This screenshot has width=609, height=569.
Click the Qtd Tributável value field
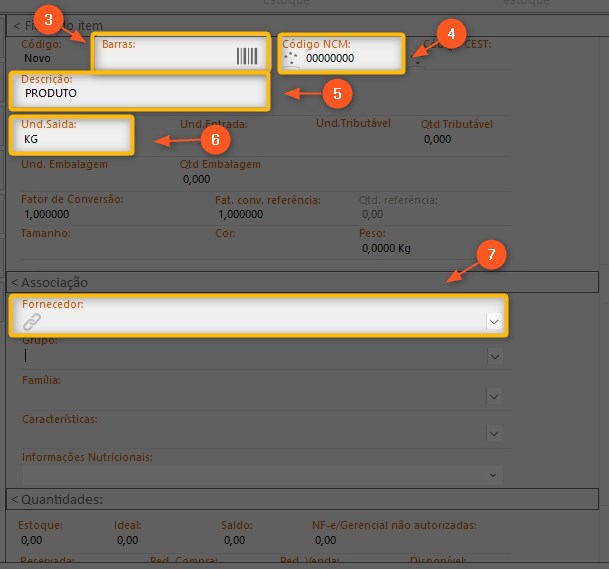tap(438, 139)
